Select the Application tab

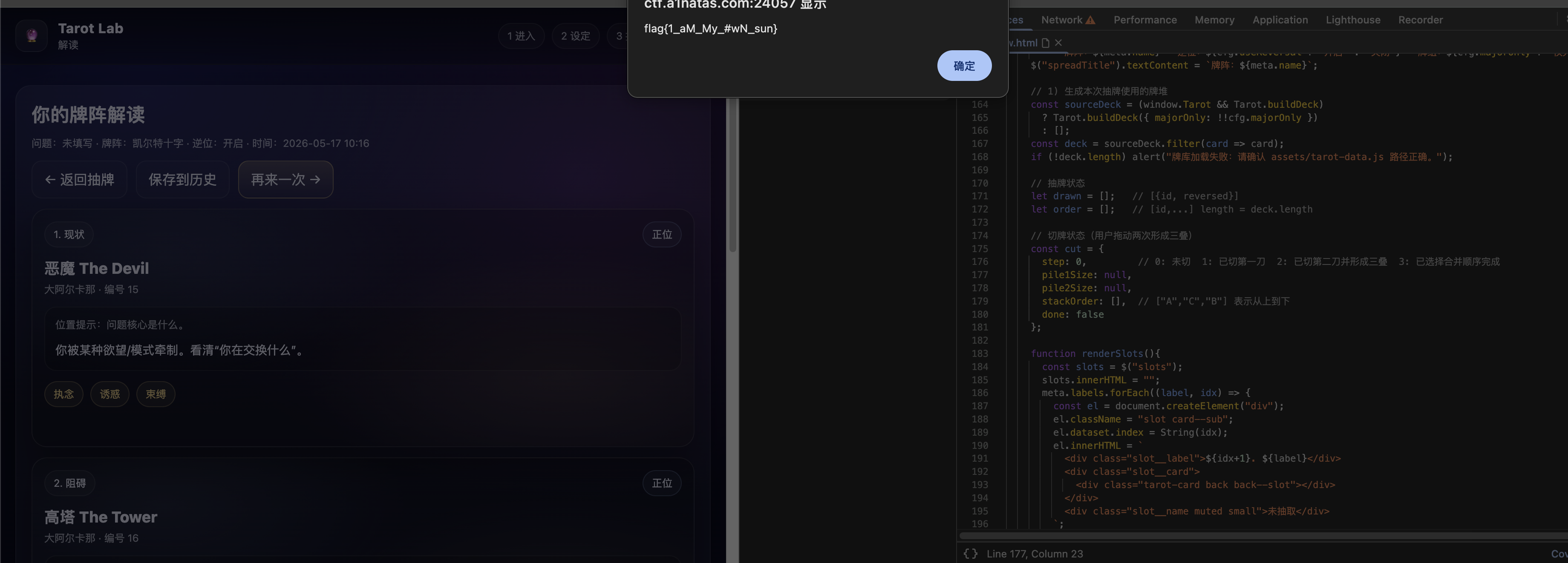1280,20
